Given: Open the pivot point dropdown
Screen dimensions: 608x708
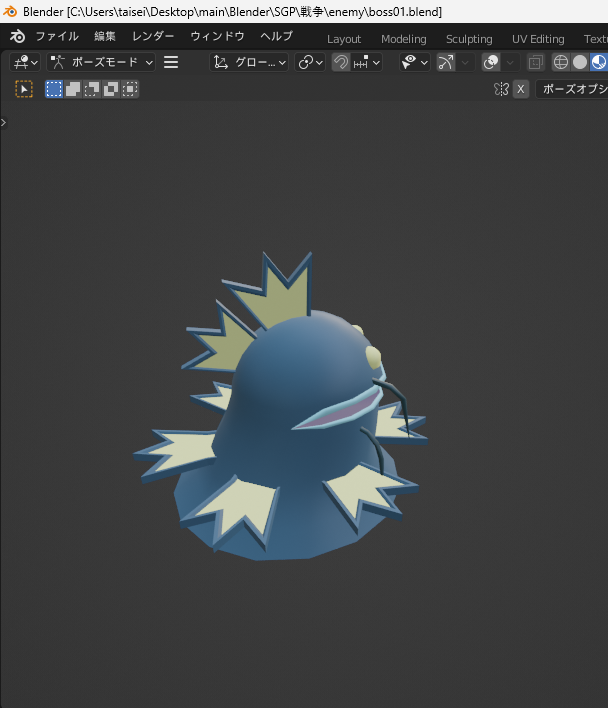Looking at the screenshot, I should coord(310,62).
